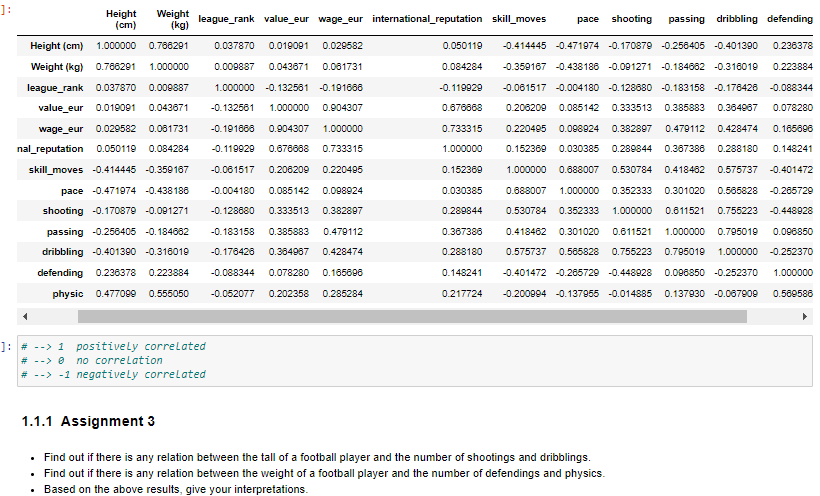
Task: Click the value 0.904307 in the value_eur row
Action: click(343, 108)
